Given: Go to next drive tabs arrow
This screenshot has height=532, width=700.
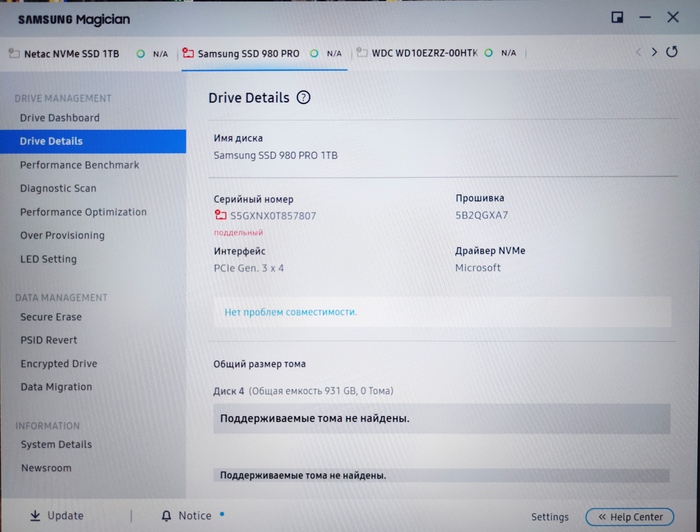Looking at the screenshot, I should click(x=654, y=52).
